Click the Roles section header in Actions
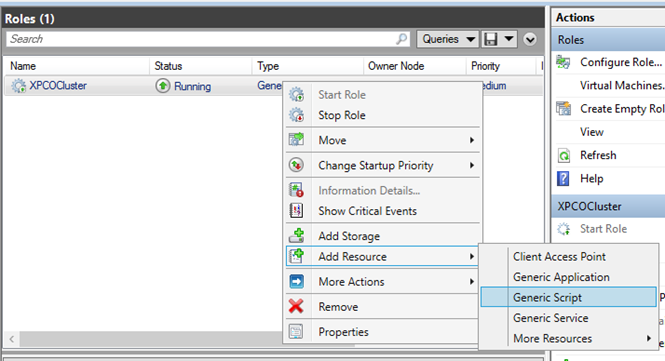Image resolution: width=665 pixels, height=361 pixels. tap(608, 39)
